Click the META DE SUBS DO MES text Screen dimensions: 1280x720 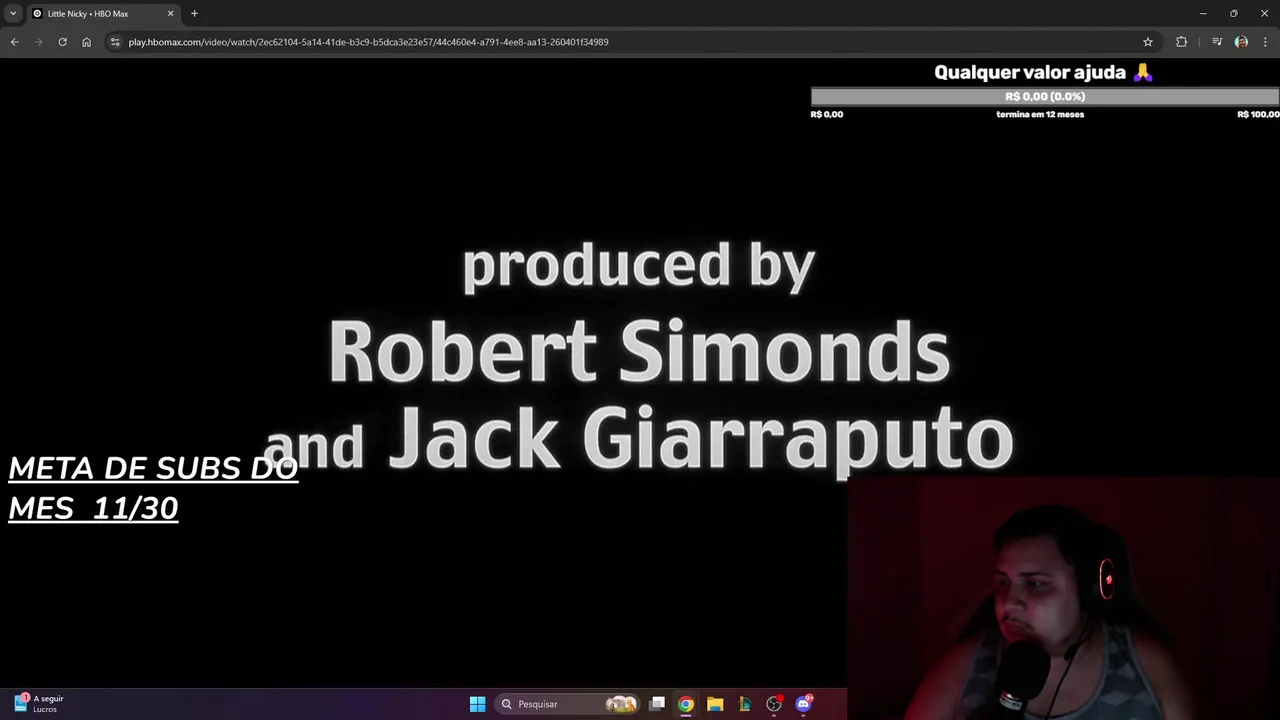click(x=153, y=488)
